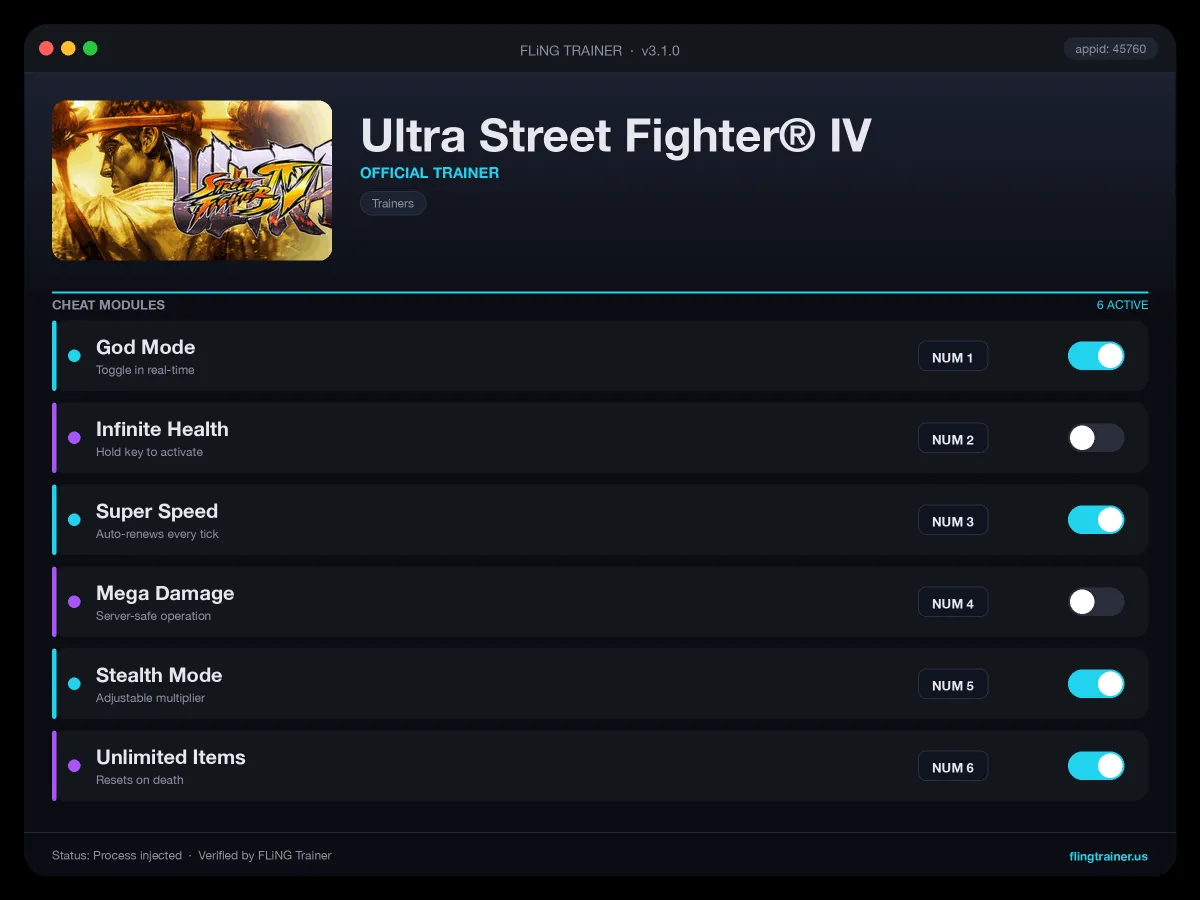
Task: Enable the Infinite Health toggle
Action: point(1096,438)
